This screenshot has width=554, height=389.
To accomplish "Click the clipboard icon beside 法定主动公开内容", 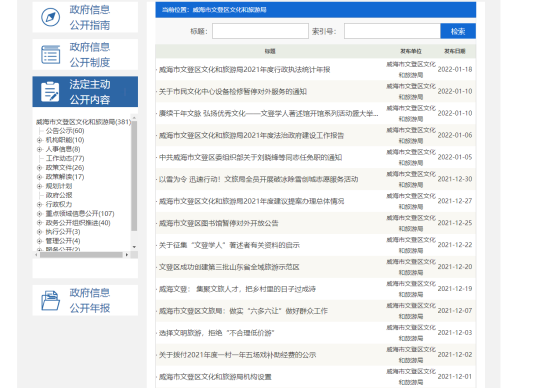I will point(50,92).
